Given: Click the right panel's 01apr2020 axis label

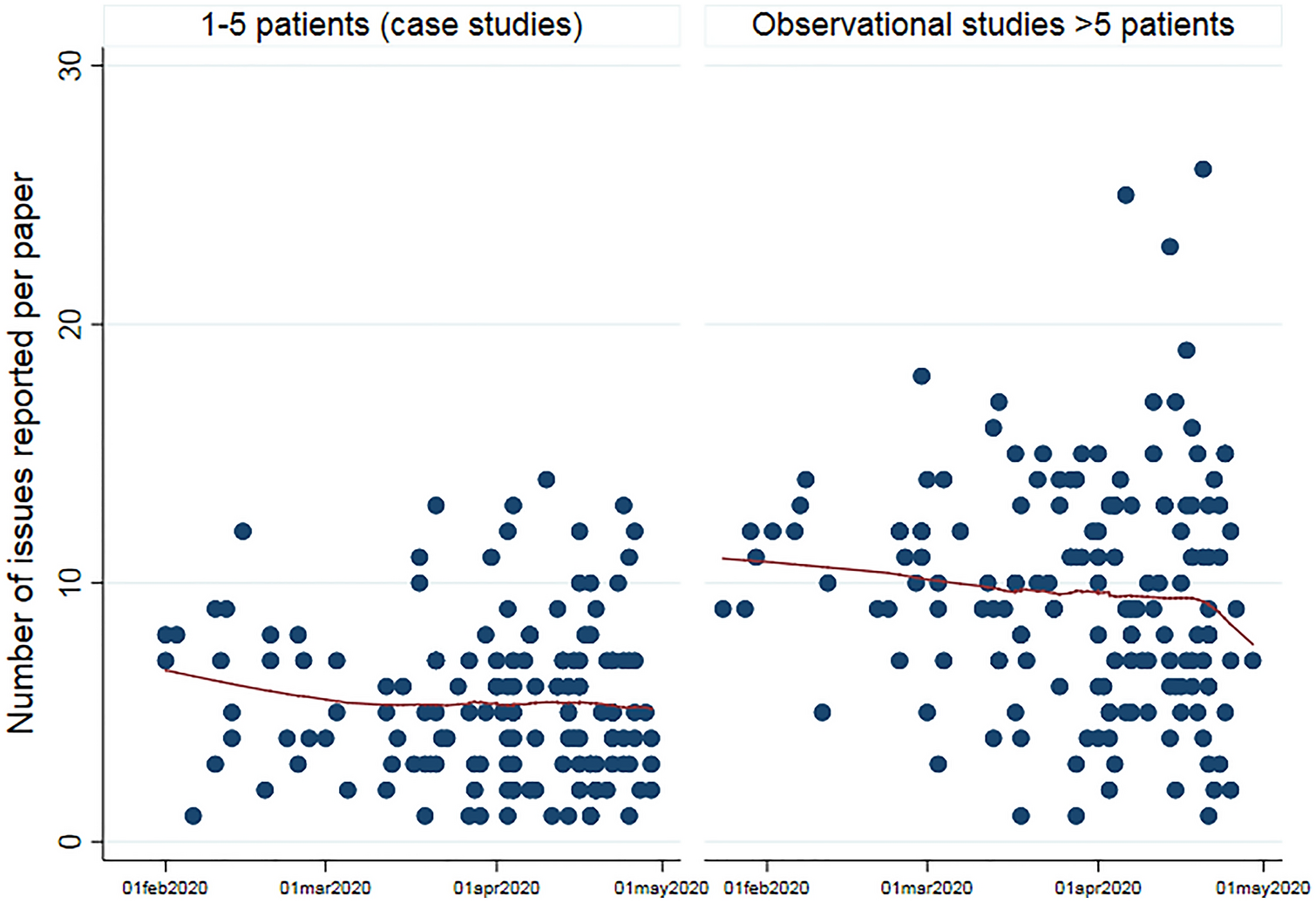Looking at the screenshot, I should click(x=1097, y=888).
